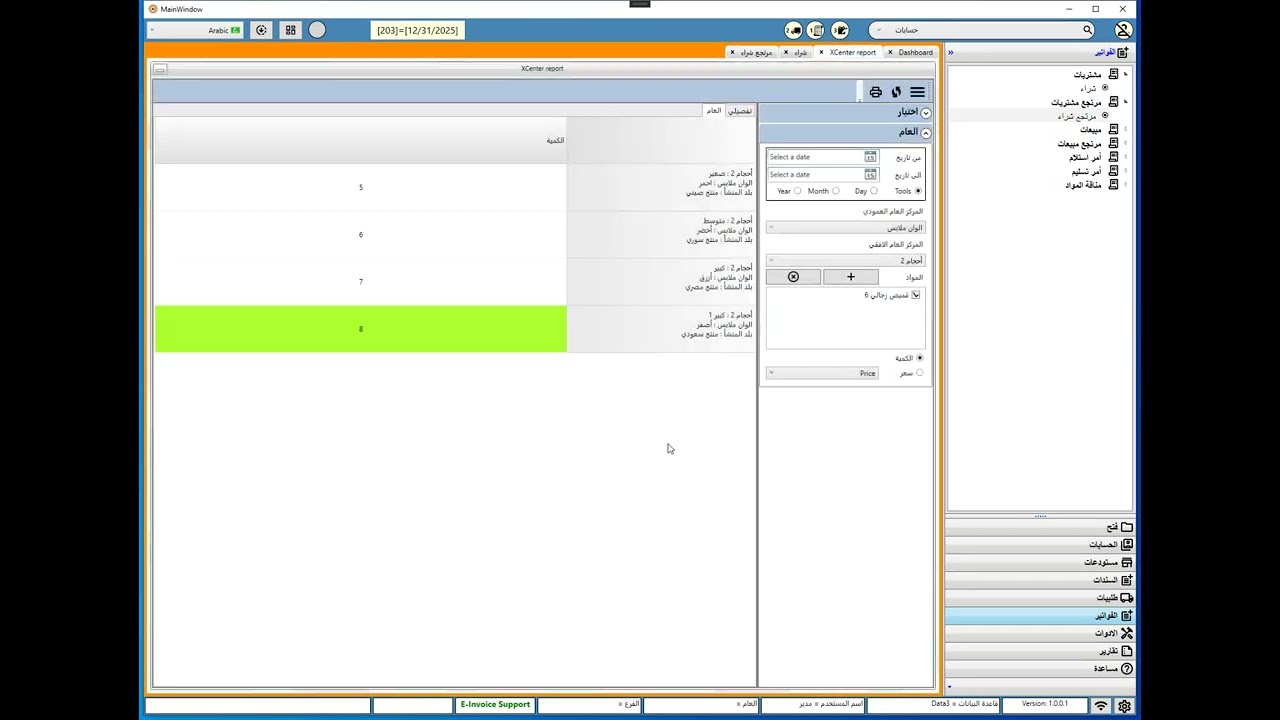Screen dimensions: 1280x720
Task: Click the clipboard icon numbered 1
Action: pos(816,30)
